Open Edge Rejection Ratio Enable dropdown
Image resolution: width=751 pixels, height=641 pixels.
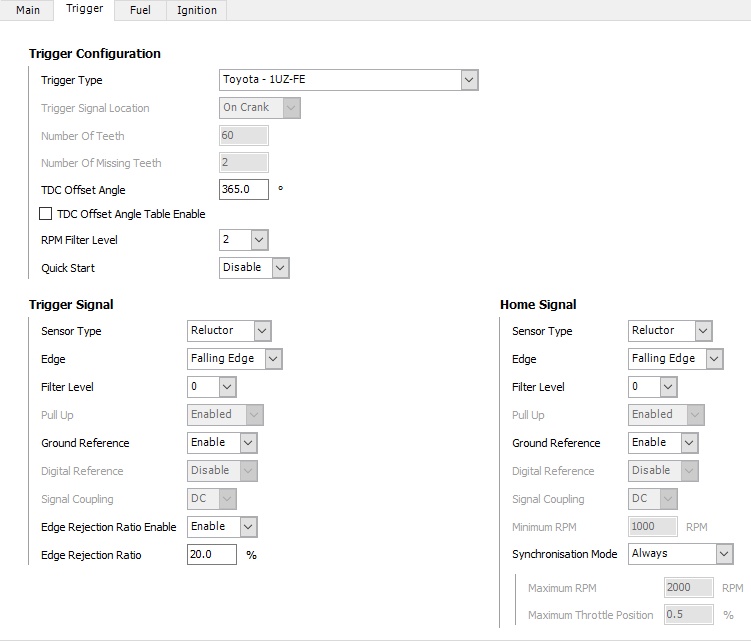[x=222, y=527]
